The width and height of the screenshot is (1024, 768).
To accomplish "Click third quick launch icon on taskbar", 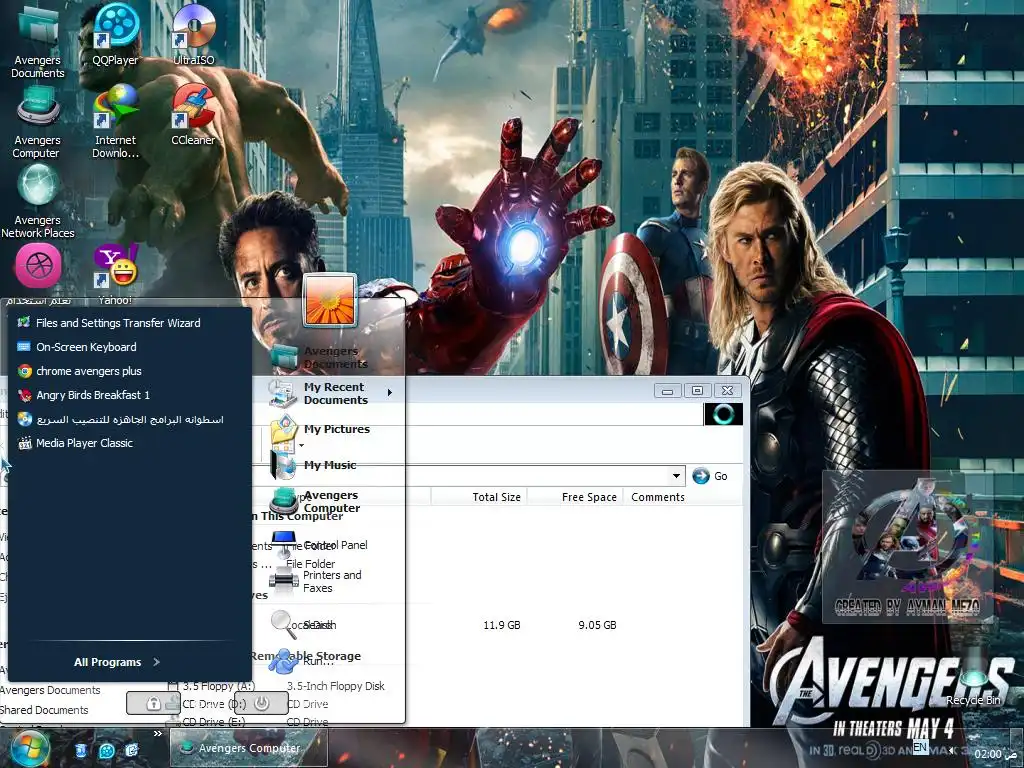I will click(x=131, y=750).
